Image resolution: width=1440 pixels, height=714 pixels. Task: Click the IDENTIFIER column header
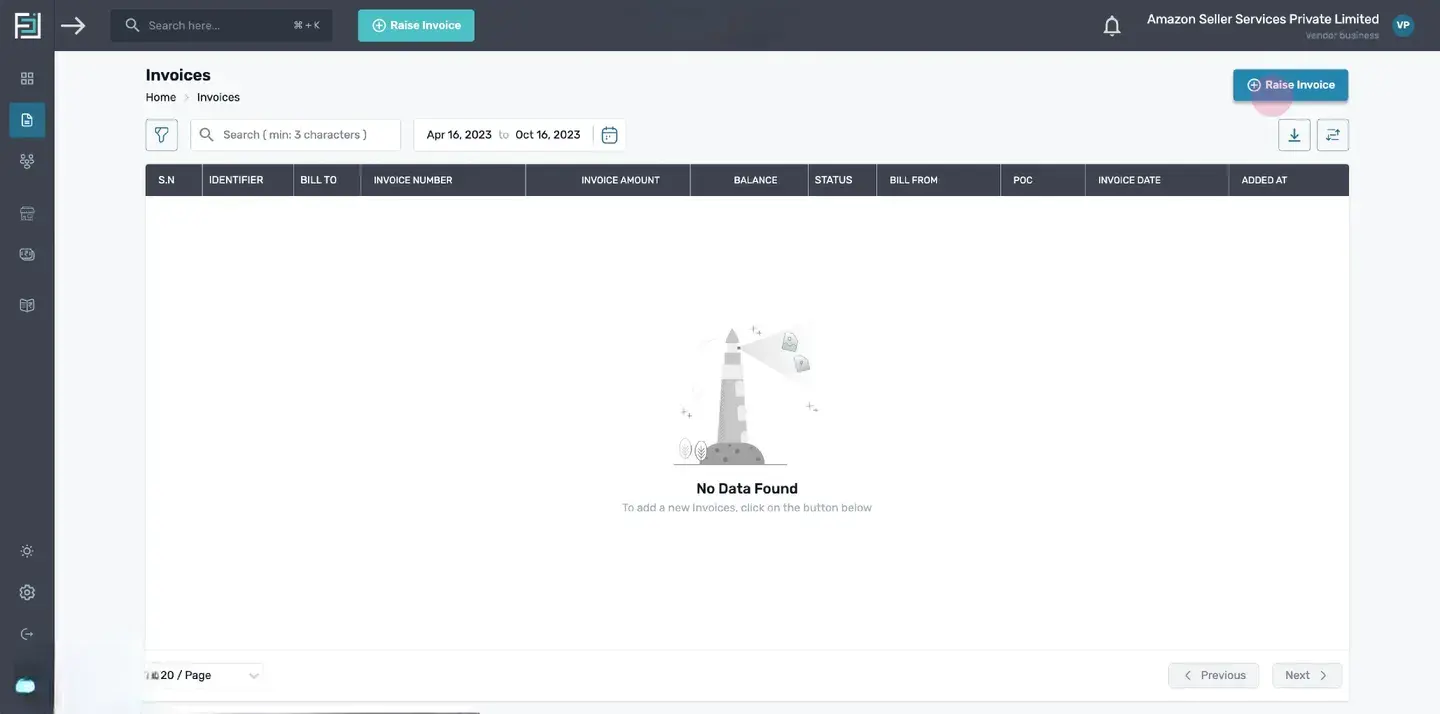coord(248,180)
